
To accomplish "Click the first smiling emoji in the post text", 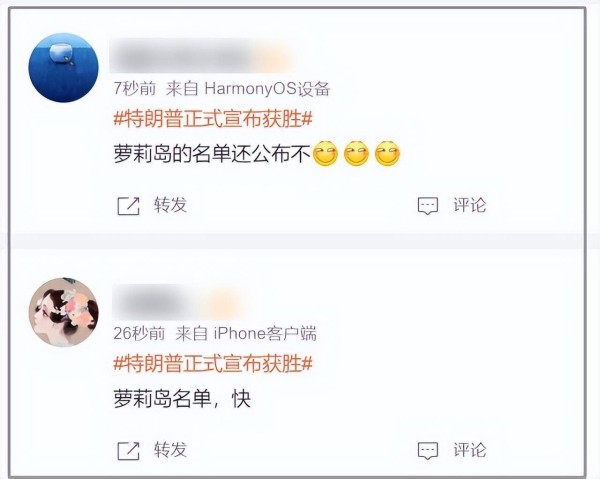I will point(325,153).
